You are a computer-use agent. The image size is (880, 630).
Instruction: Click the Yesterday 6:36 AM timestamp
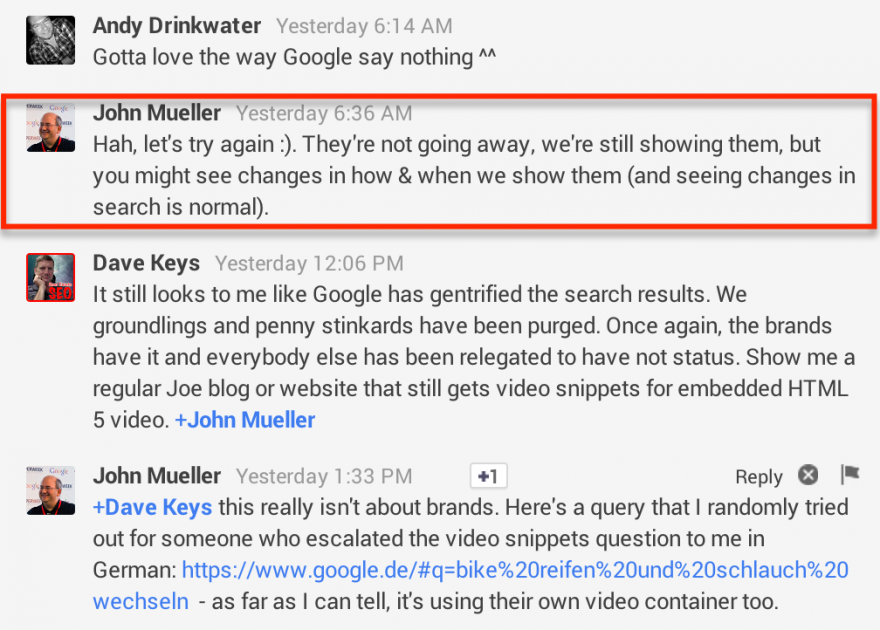click(x=324, y=113)
